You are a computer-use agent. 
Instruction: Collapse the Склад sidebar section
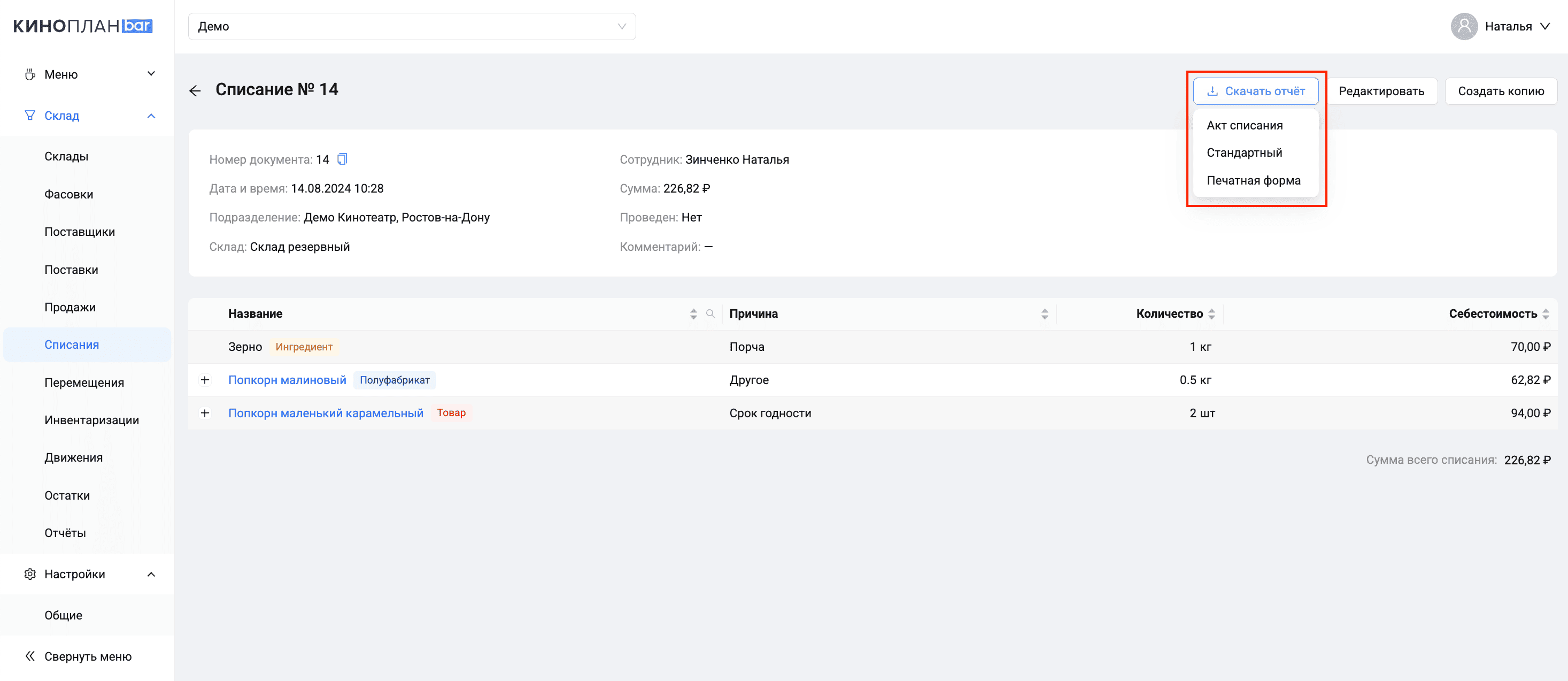point(151,115)
